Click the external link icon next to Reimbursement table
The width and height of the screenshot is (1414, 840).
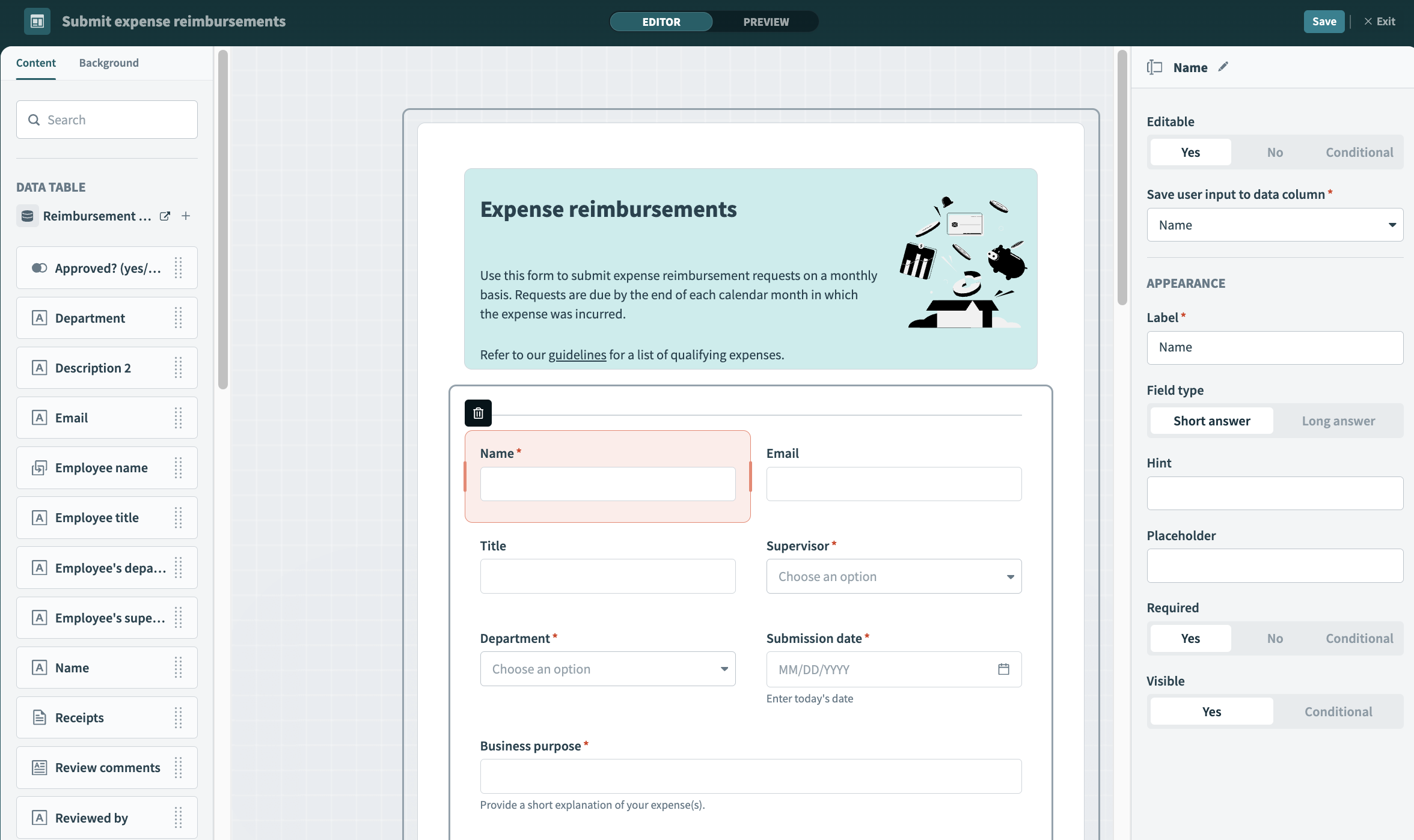pos(165,216)
